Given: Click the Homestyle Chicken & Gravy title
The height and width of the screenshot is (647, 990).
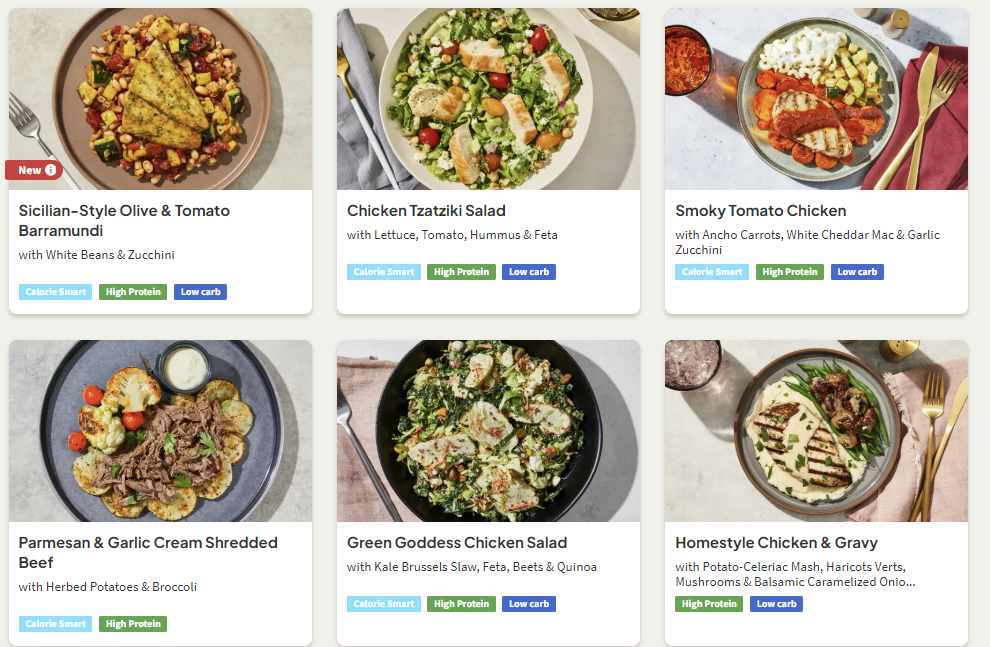Looking at the screenshot, I should pos(776,543).
